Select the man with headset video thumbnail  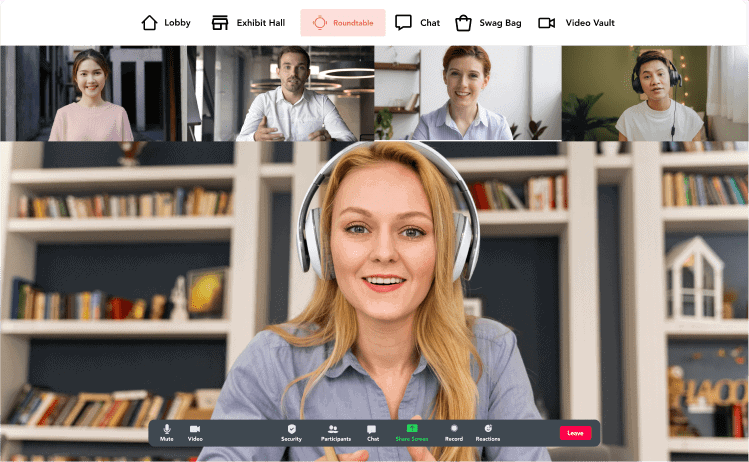tap(655, 93)
